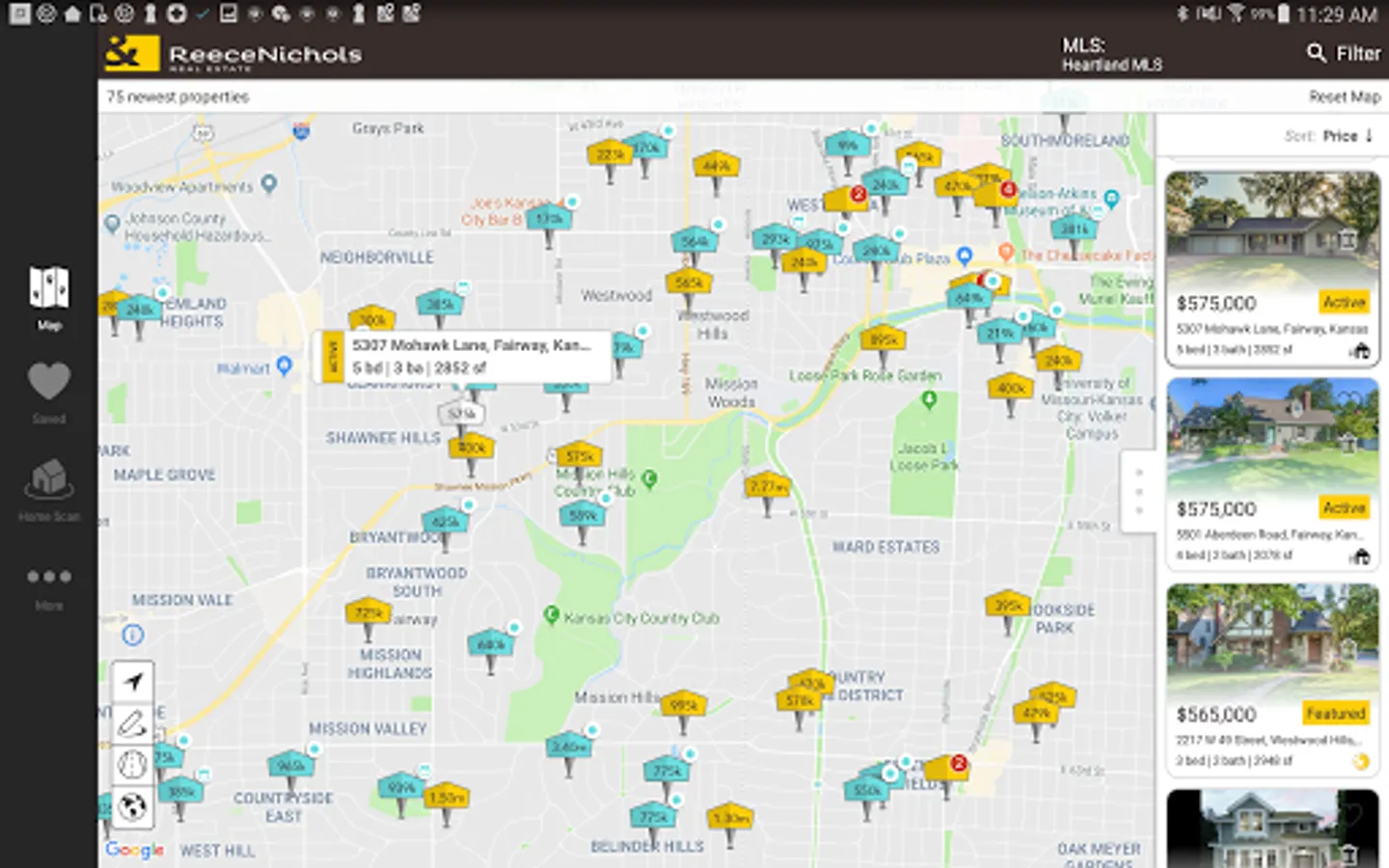Tap the 5501 Aberdeen Road address text
The image size is (1389, 868).
[x=1268, y=534]
